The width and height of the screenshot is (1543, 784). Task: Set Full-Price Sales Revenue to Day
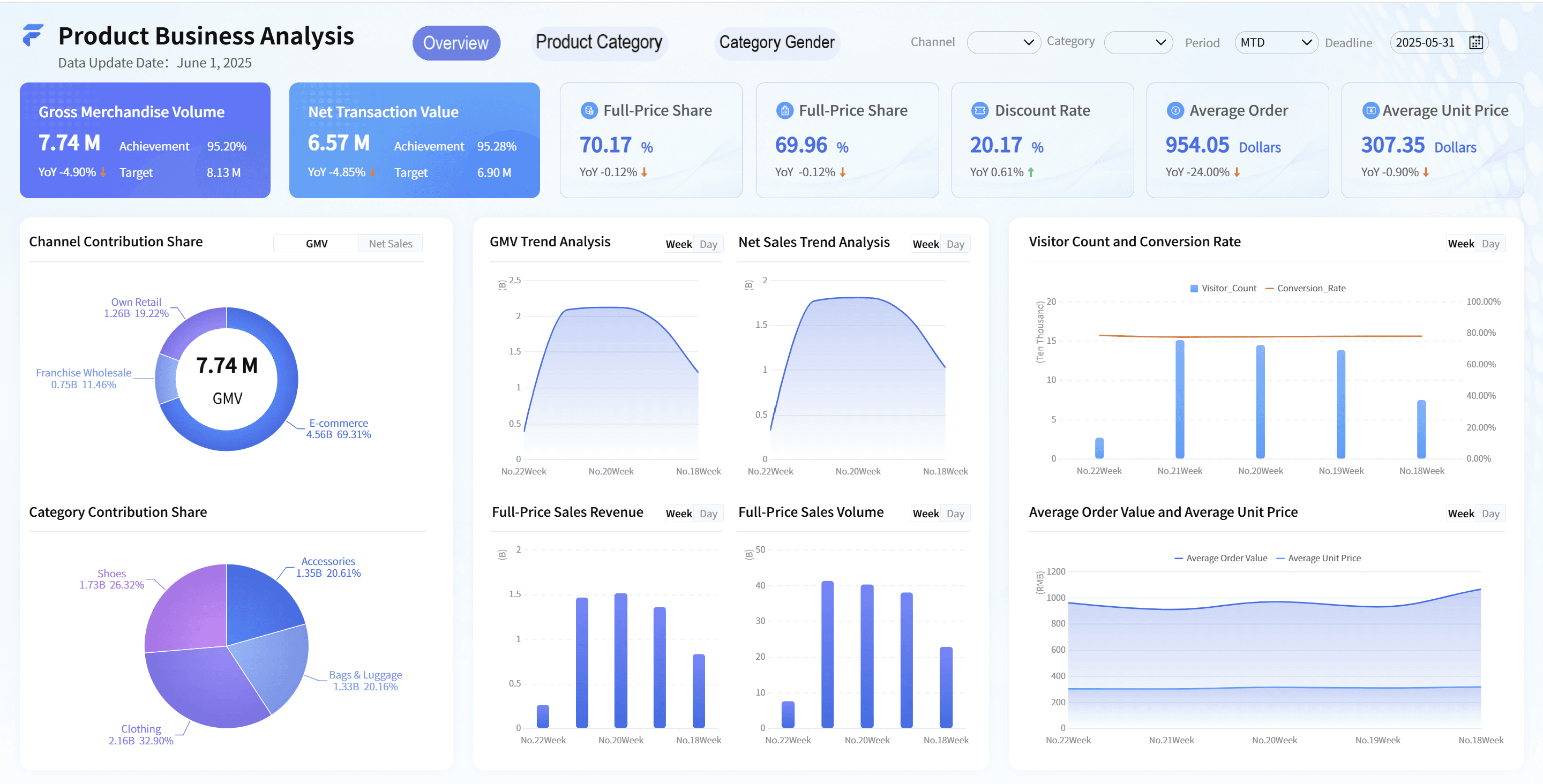tap(709, 514)
